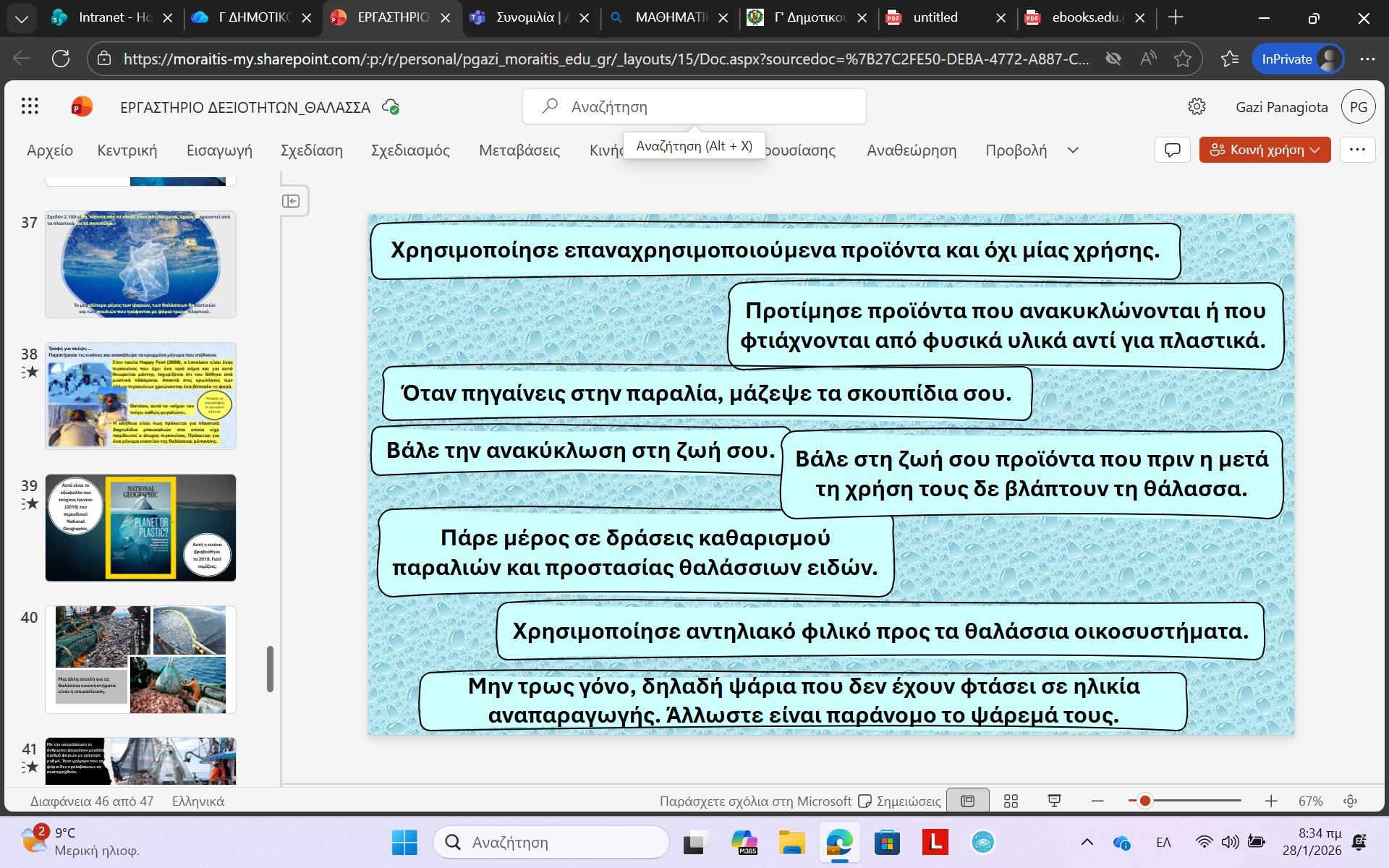This screenshot has height=868, width=1389.
Task: Switch to slide sorter view
Action: pos(1011,801)
